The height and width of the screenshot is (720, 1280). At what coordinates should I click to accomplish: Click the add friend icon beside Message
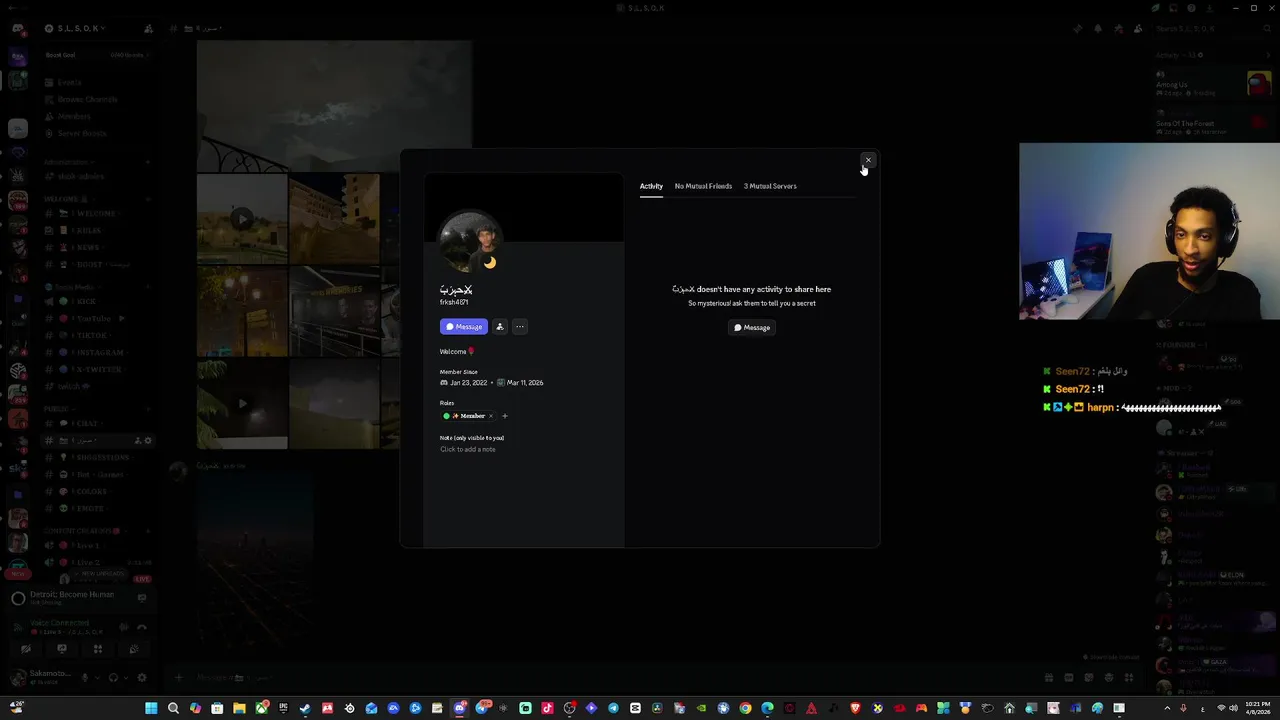click(500, 327)
